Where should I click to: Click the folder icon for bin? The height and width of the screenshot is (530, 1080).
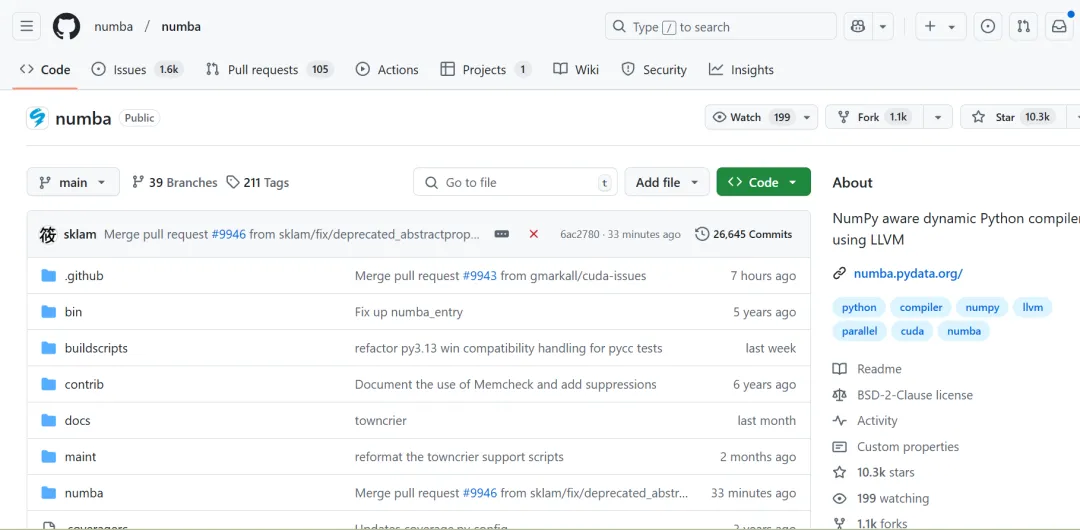click(x=48, y=312)
